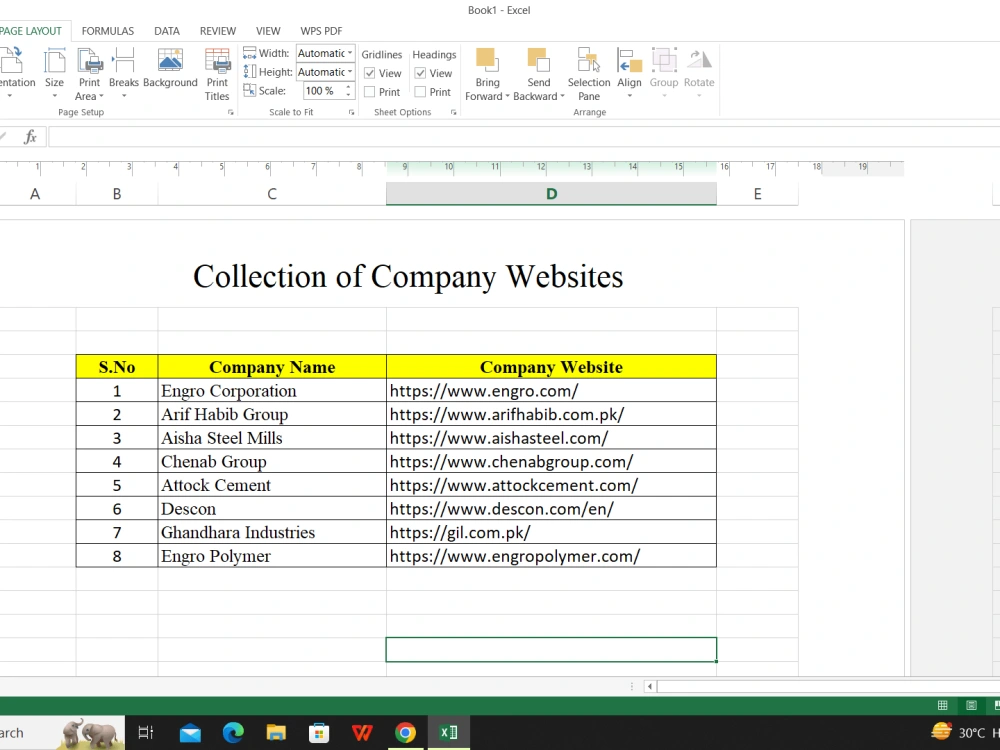Select the Background tool
This screenshot has width=1000, height=750.
click(x=170, y=70)
